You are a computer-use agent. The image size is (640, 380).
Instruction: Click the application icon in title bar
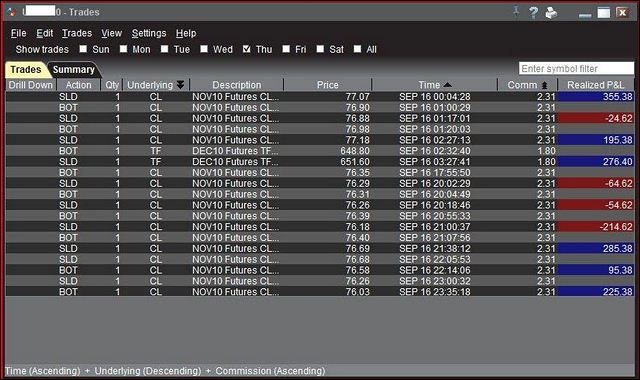[12, 12]
